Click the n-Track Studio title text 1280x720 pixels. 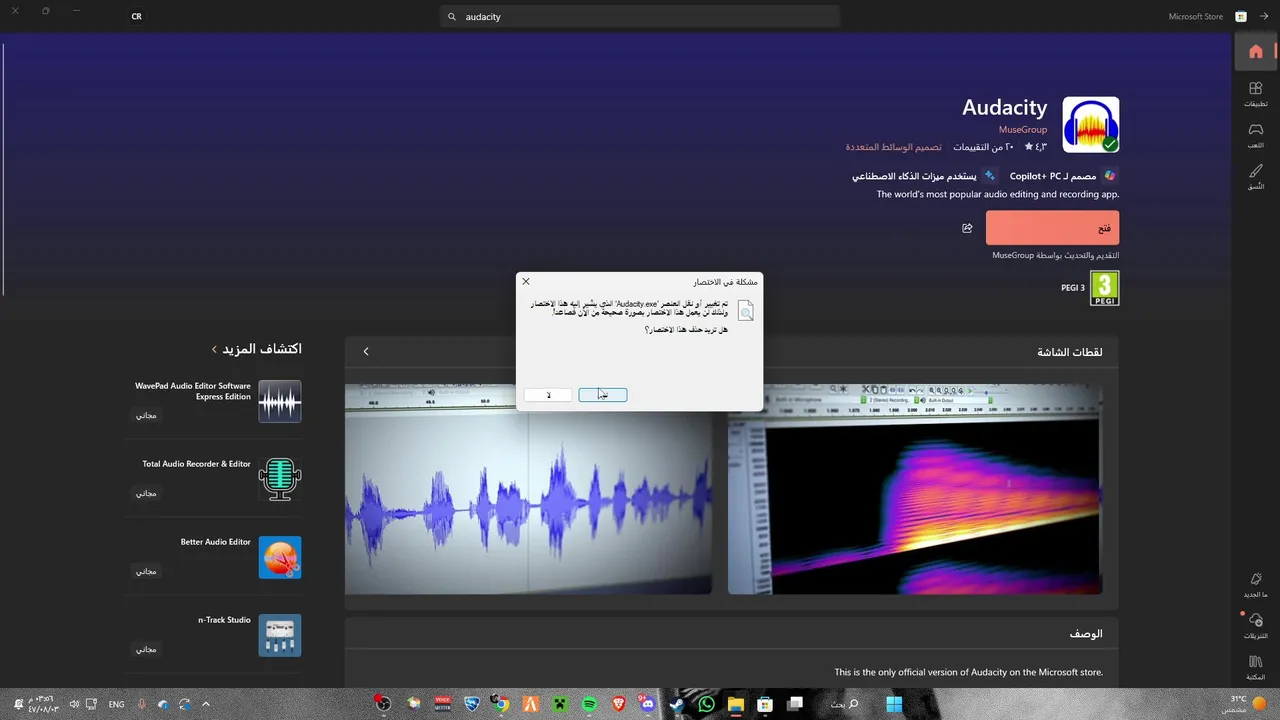tap(224, 620)
